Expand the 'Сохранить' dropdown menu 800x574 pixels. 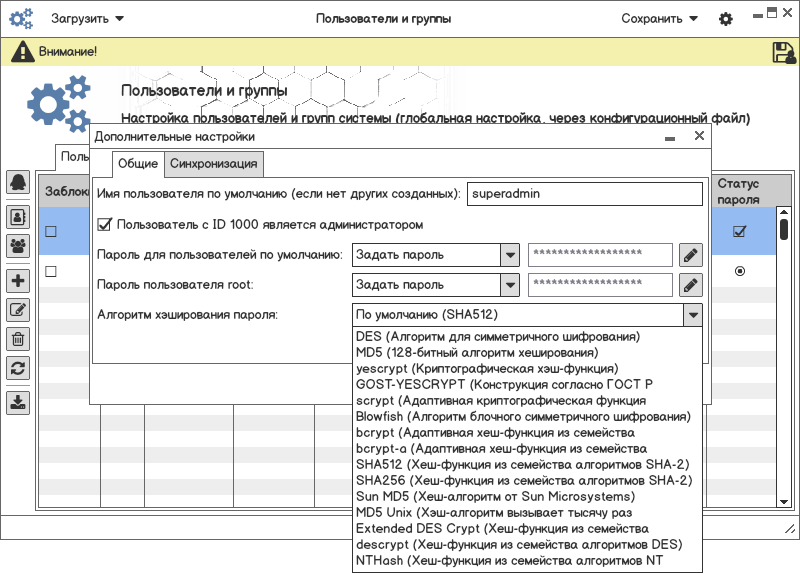(x=659, y=18)
